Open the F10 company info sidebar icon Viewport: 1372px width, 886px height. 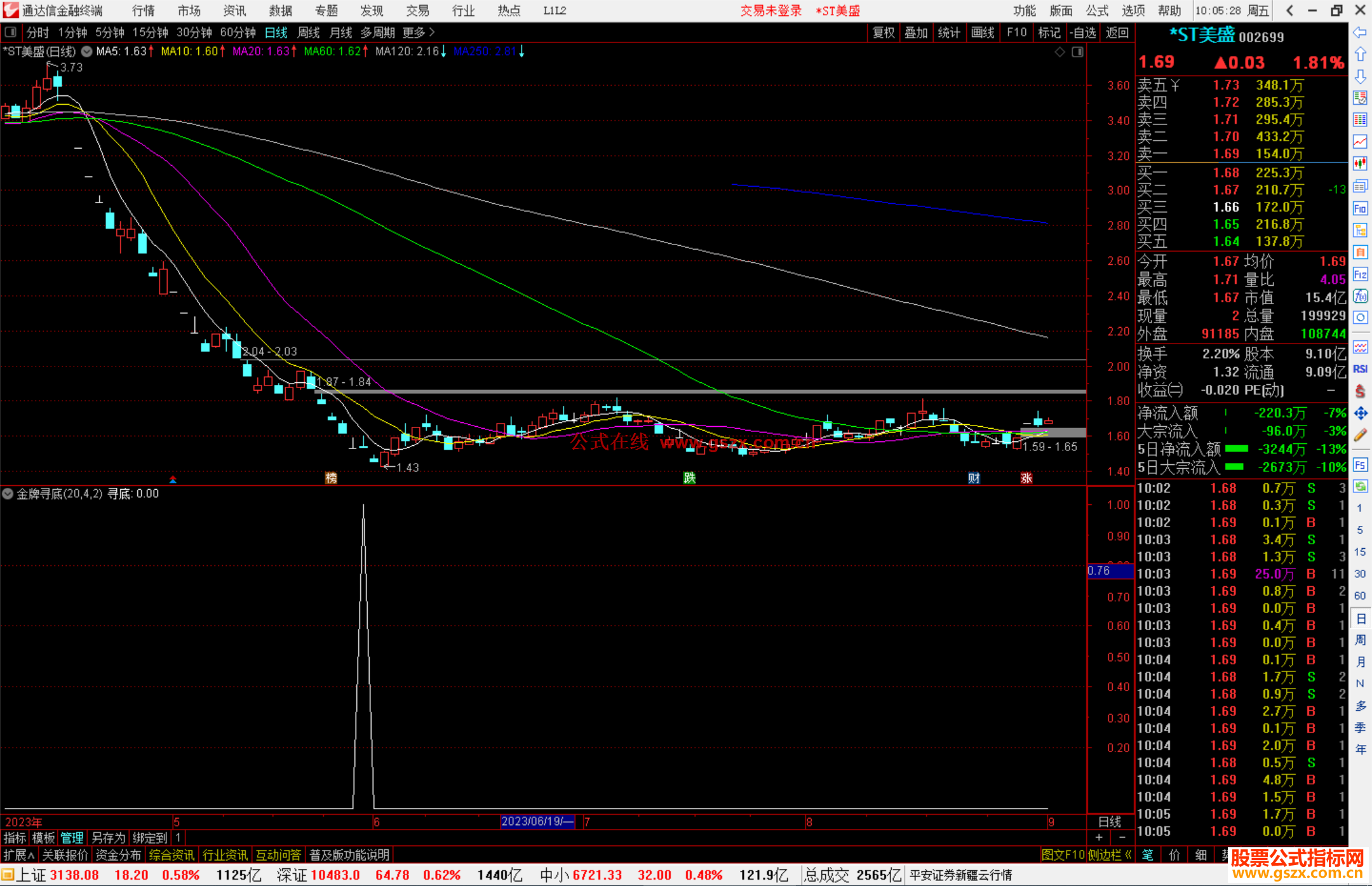[1360, 208]
